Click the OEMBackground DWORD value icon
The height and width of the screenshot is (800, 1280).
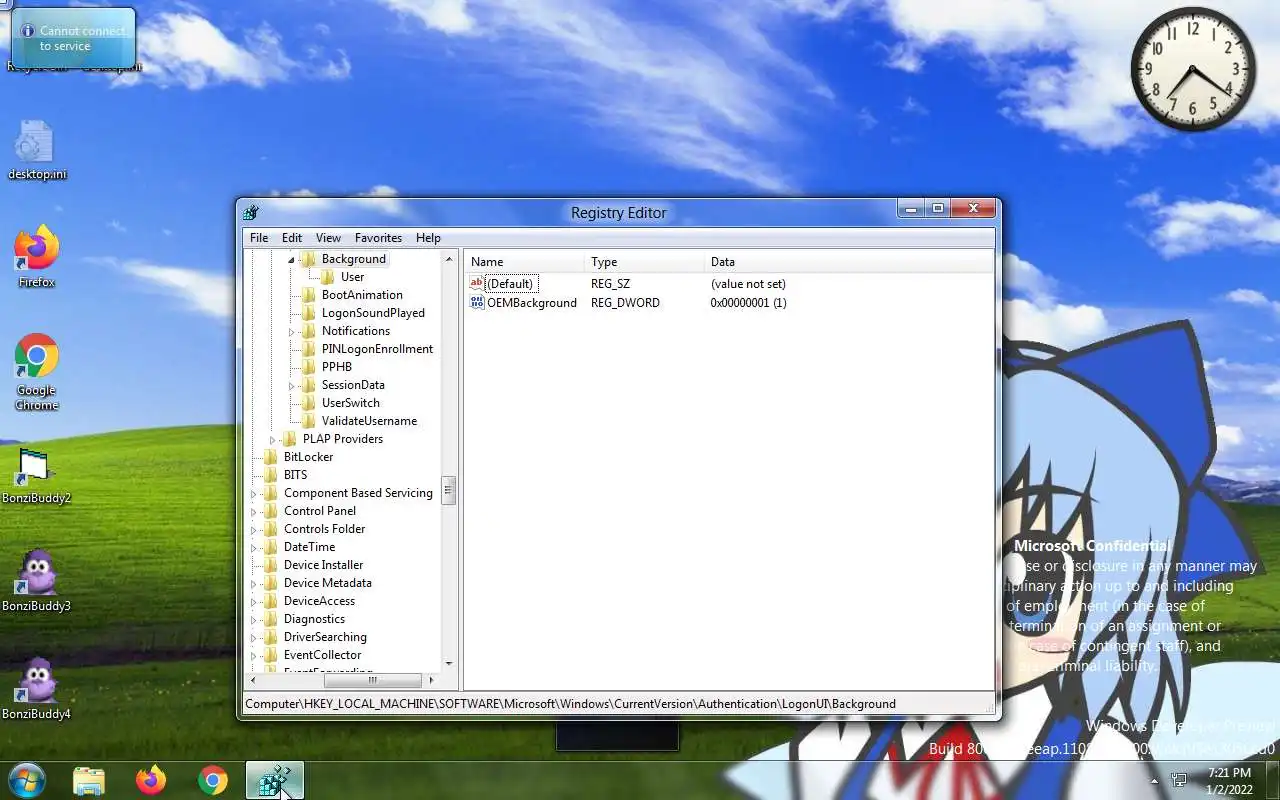tap(476, 303)
